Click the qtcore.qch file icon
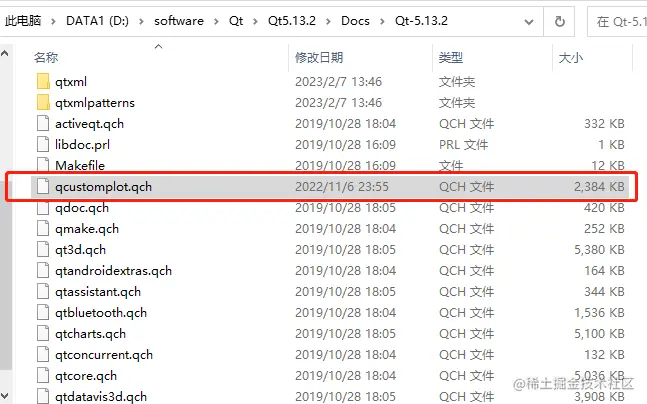647x404 pixels. [x=43, y=376]
